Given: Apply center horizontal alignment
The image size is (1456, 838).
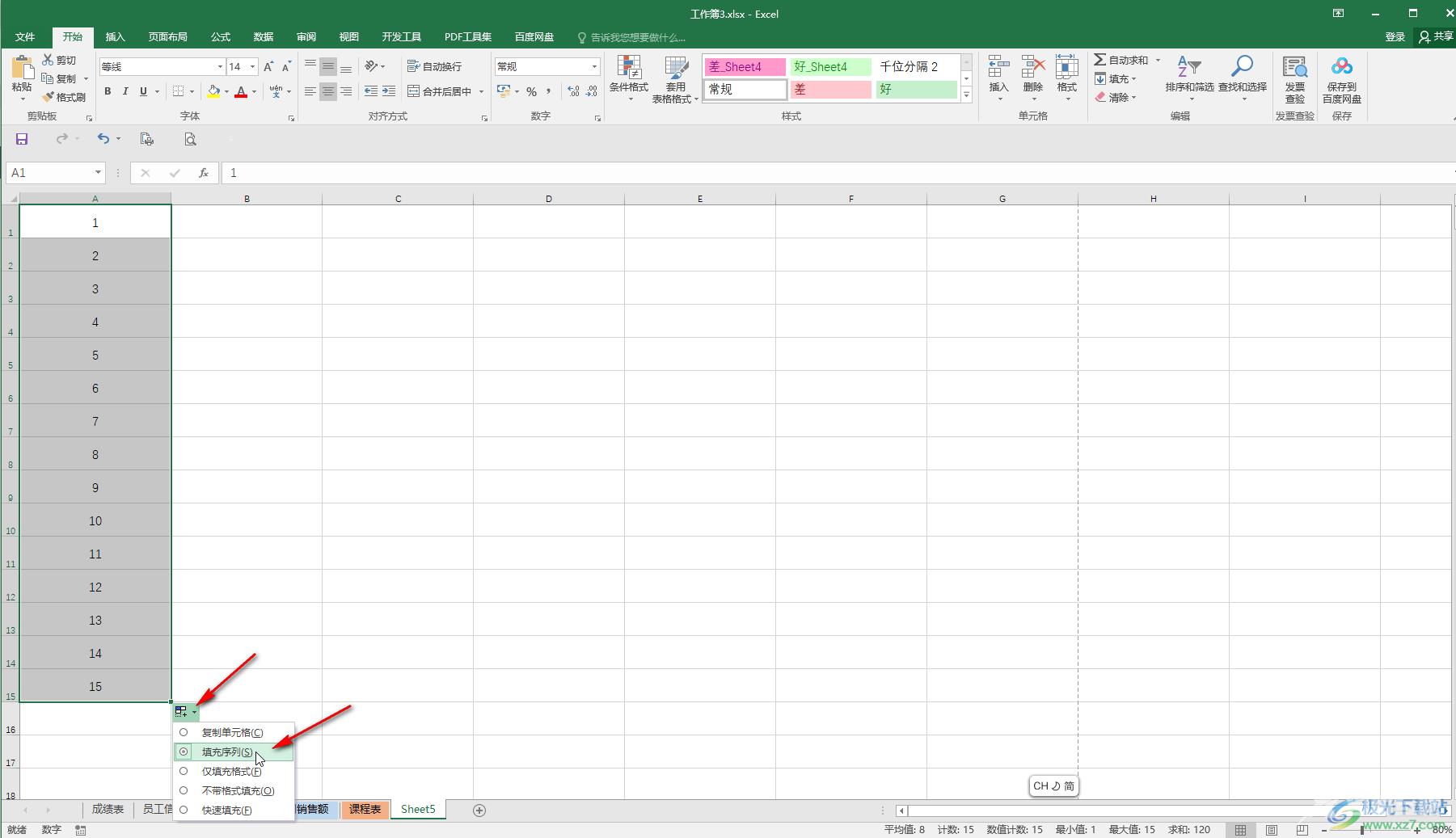Looking at the screenshot, I should [x=328, y=91].
